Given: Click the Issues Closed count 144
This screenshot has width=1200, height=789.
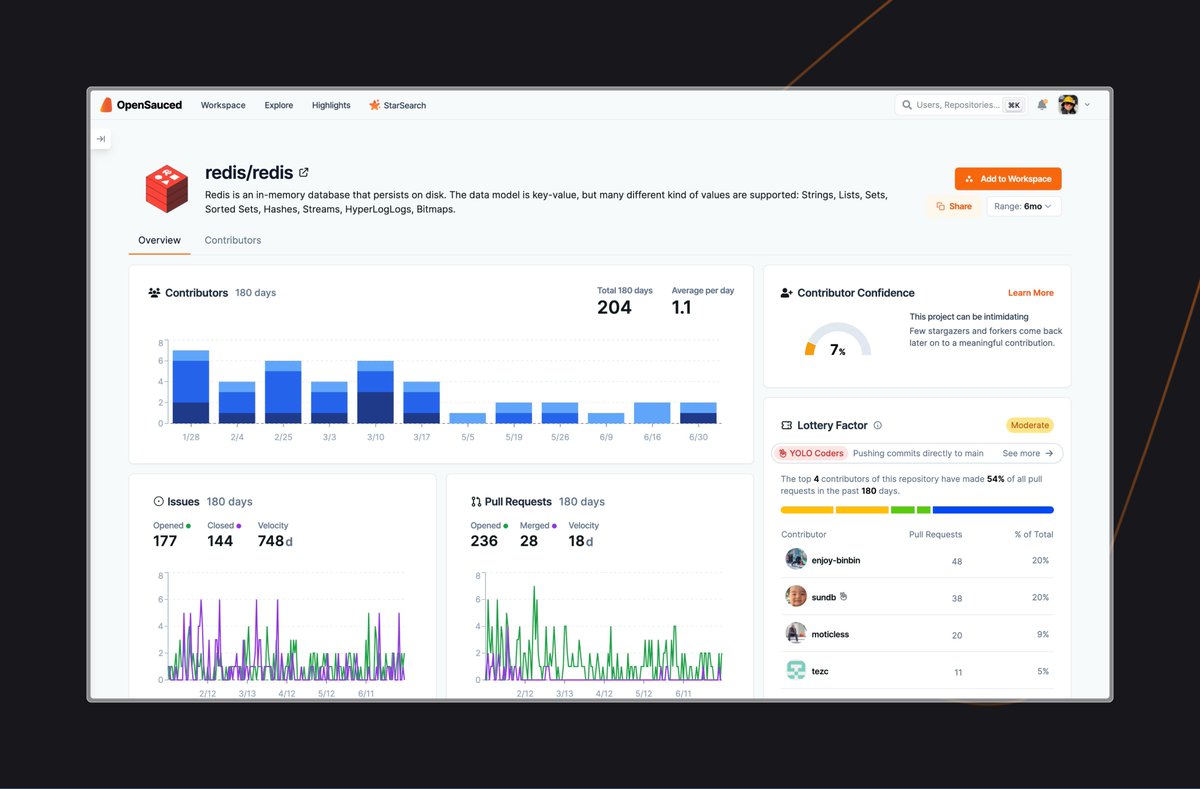Looking at the screenshot, I should coord(220,541).
